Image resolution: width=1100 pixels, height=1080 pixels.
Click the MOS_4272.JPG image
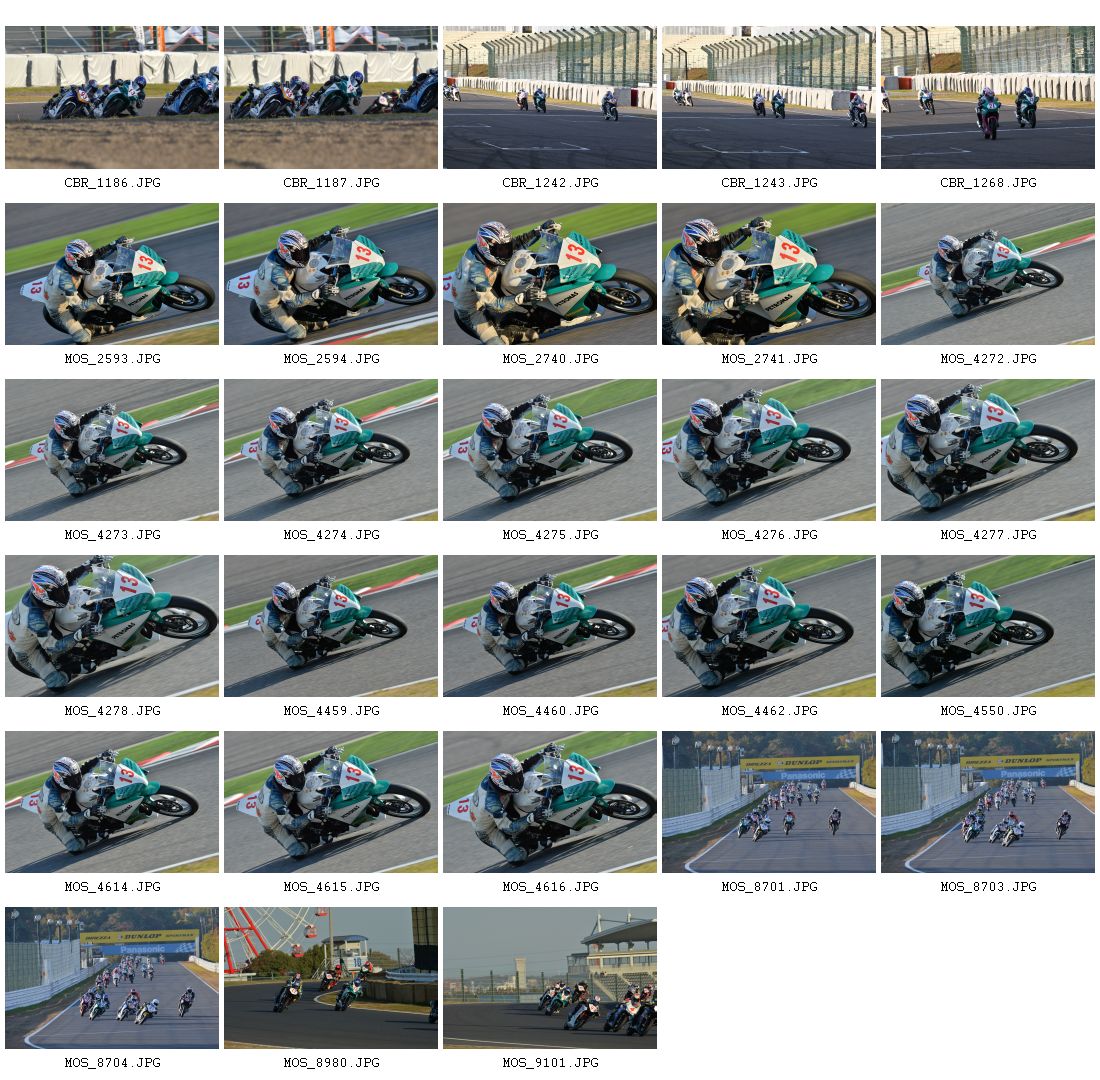(x=988, y=274)
